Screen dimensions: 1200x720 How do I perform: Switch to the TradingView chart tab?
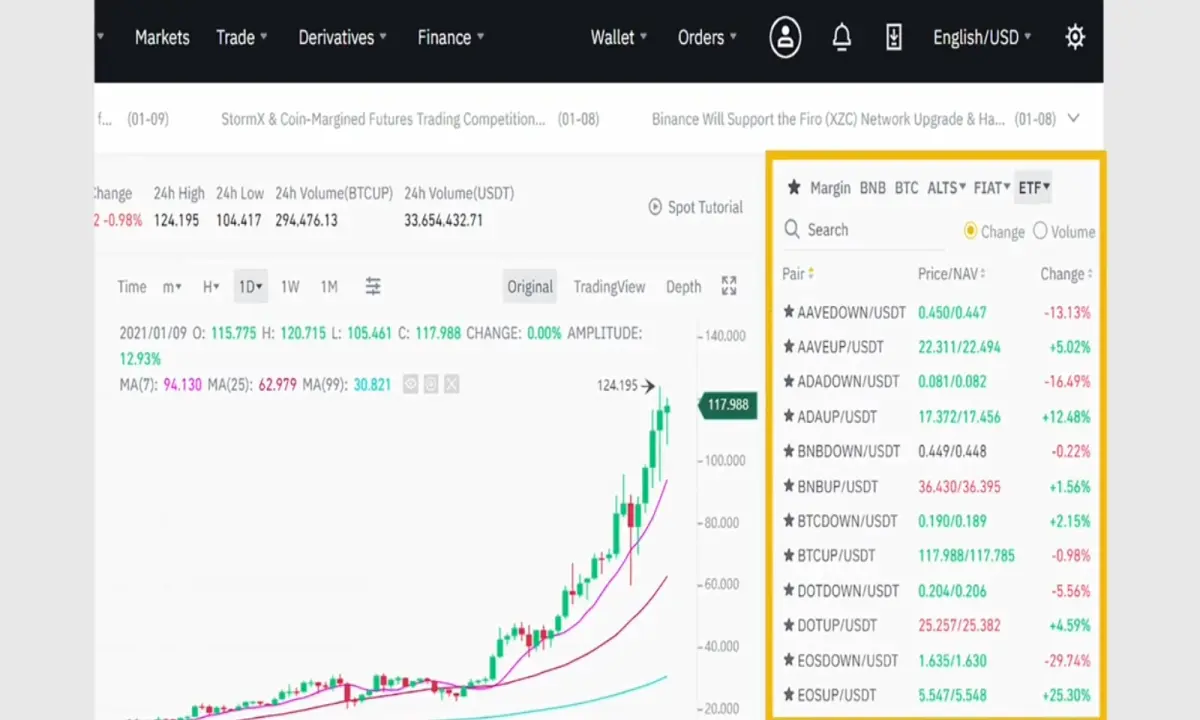pos(609,287)
